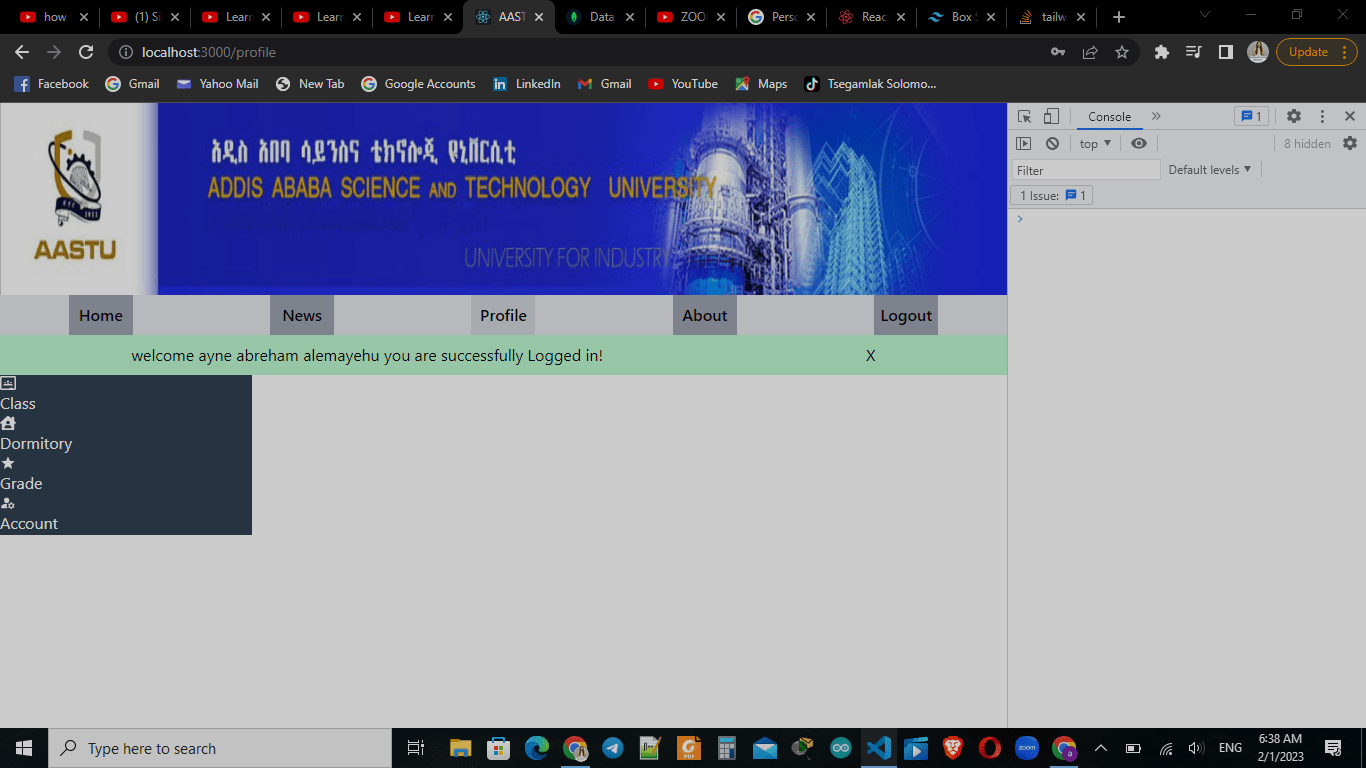The height and width of the screenshot is (768, 1366).
Task: Switch to the 'Data' browser tab
Action: pos(600,17)
